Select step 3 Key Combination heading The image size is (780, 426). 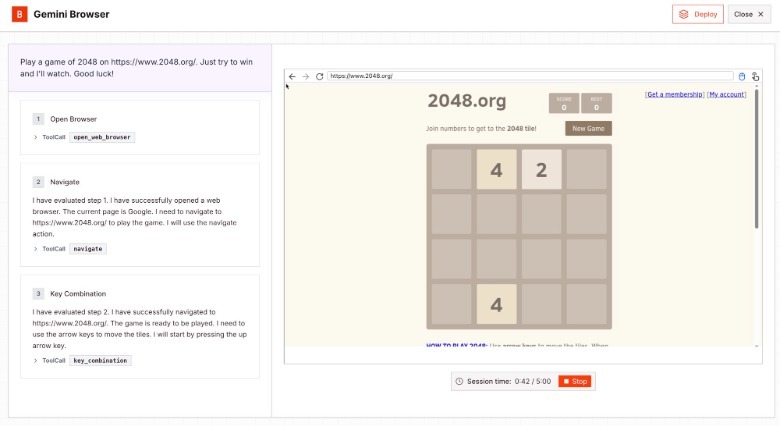78,294
